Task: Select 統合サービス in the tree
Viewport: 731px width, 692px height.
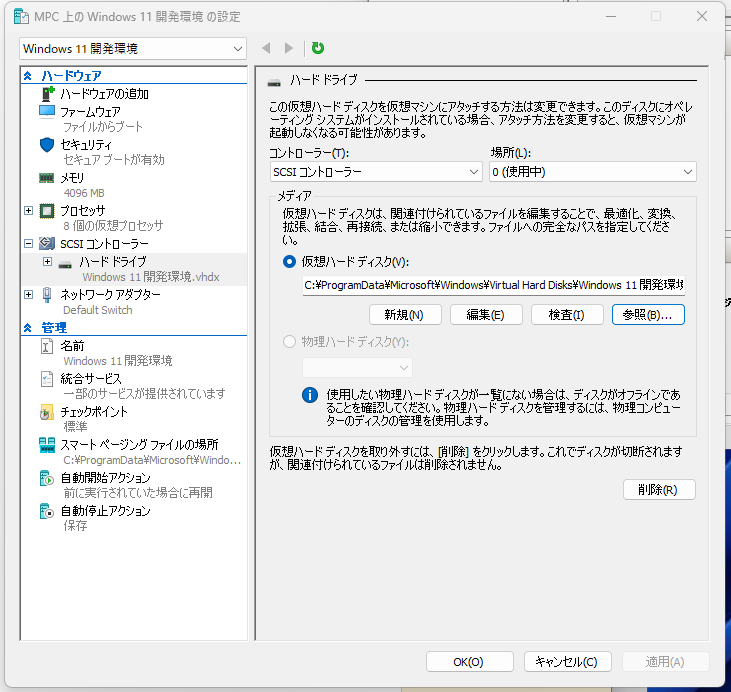Action: [x=91, y=379]
